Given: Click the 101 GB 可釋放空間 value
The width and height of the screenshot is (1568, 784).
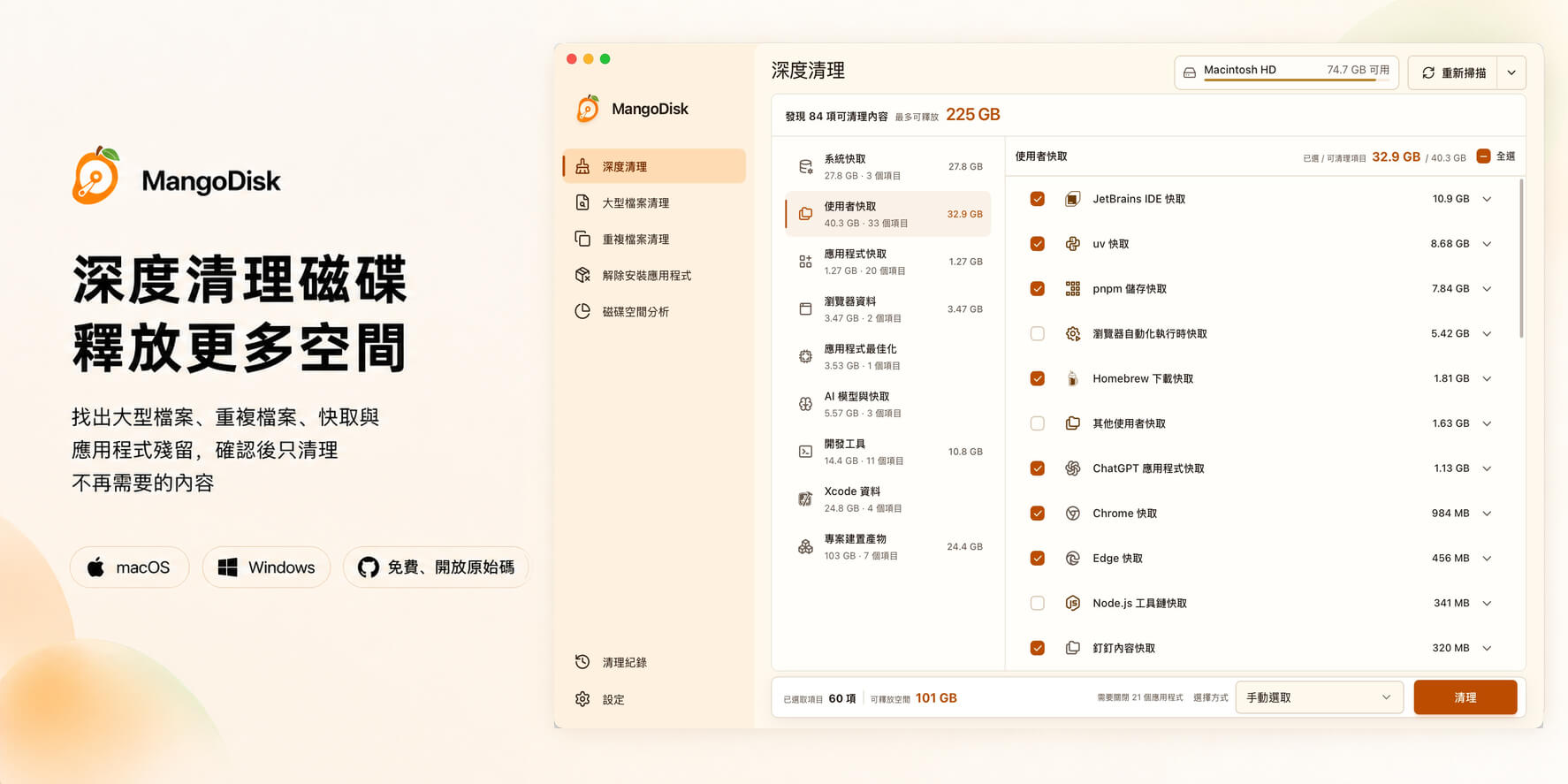Looking at the screenshot, I should pos(936,697).
